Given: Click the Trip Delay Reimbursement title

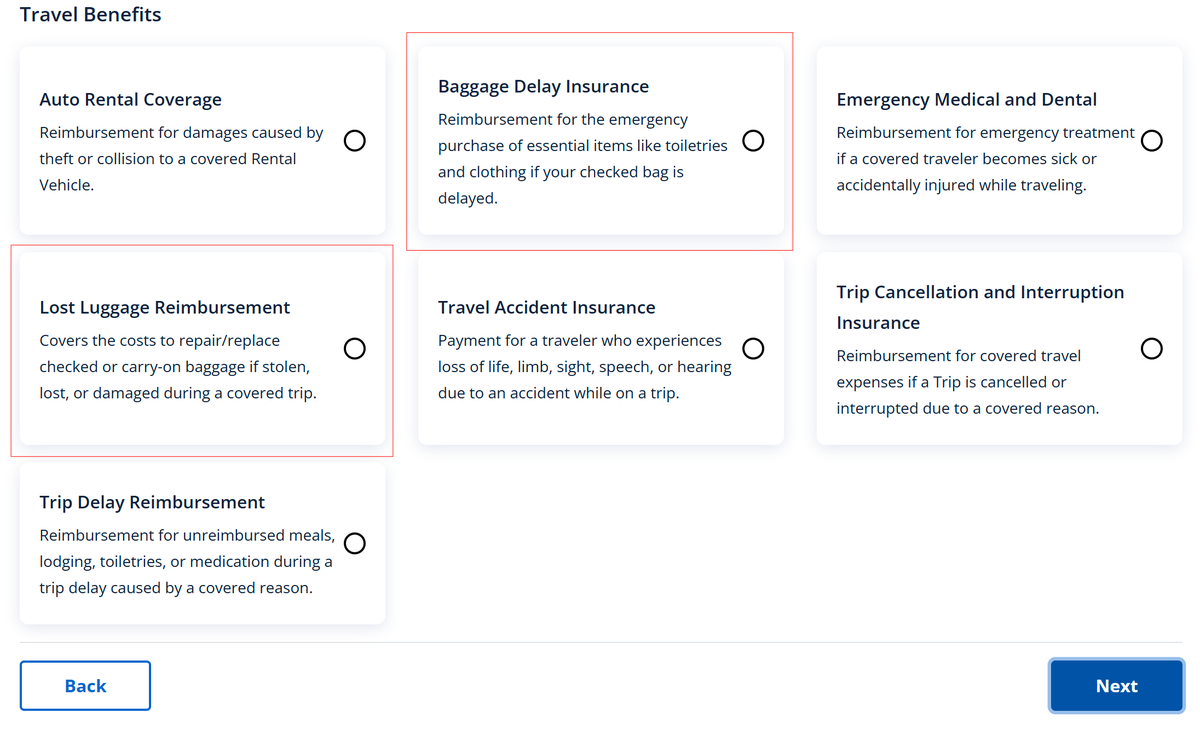Looking at the screenshot, I should point(152,503).
